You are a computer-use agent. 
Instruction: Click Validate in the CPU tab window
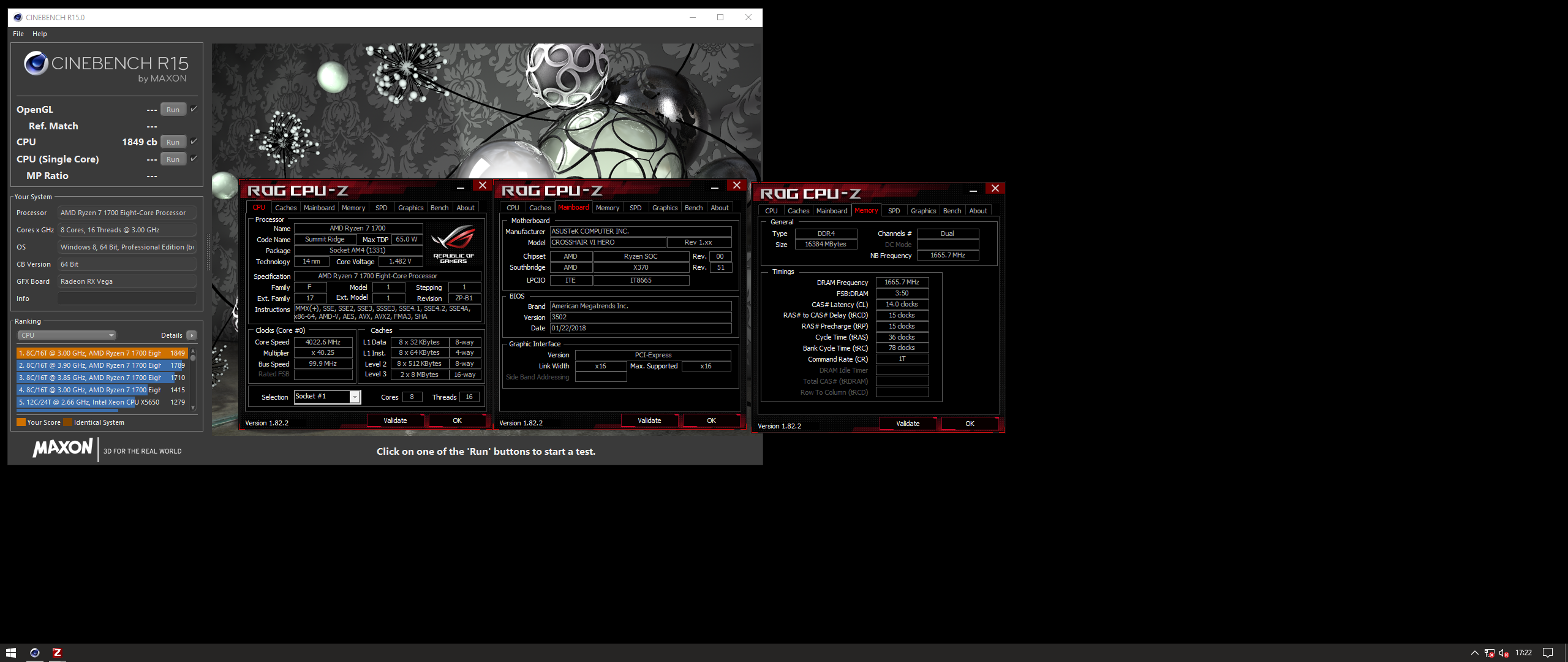click(x=395, y=420)
